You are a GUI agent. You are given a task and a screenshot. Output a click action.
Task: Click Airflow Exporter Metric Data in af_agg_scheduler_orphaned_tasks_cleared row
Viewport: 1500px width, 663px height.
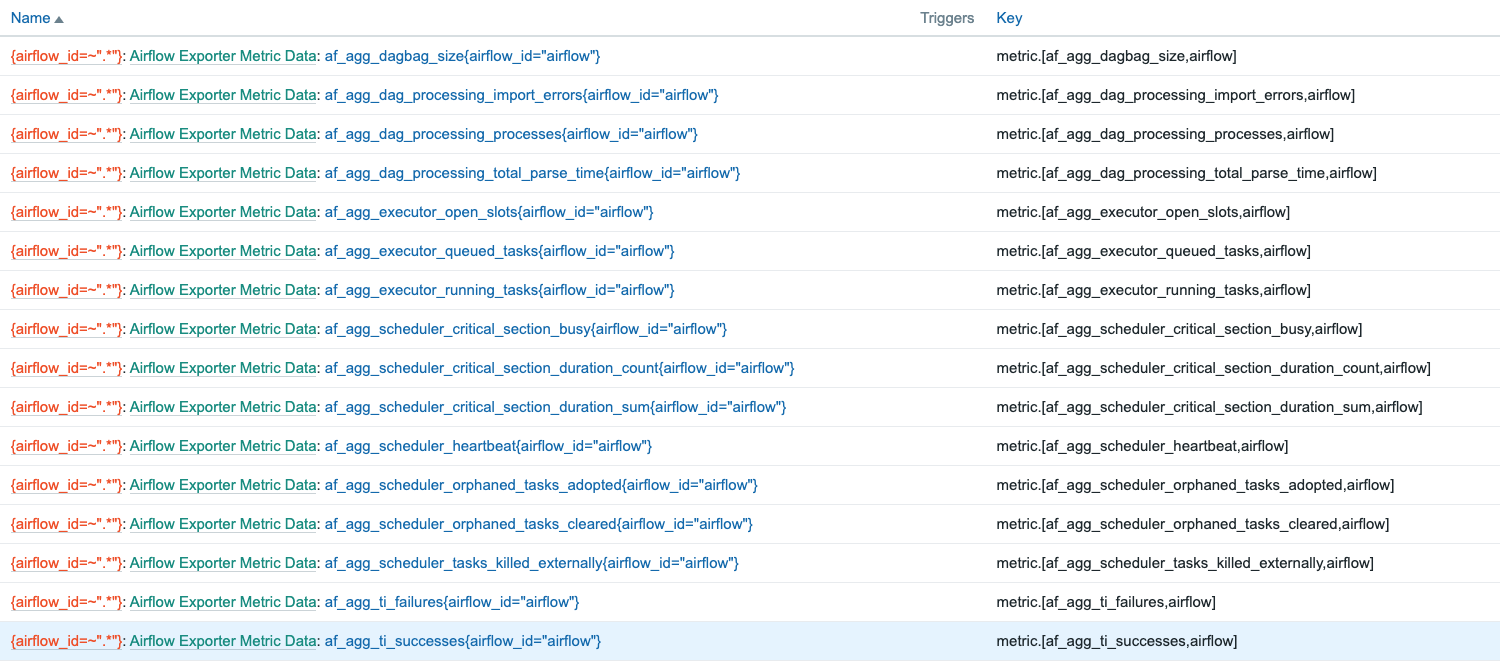(x=223, y=524)
